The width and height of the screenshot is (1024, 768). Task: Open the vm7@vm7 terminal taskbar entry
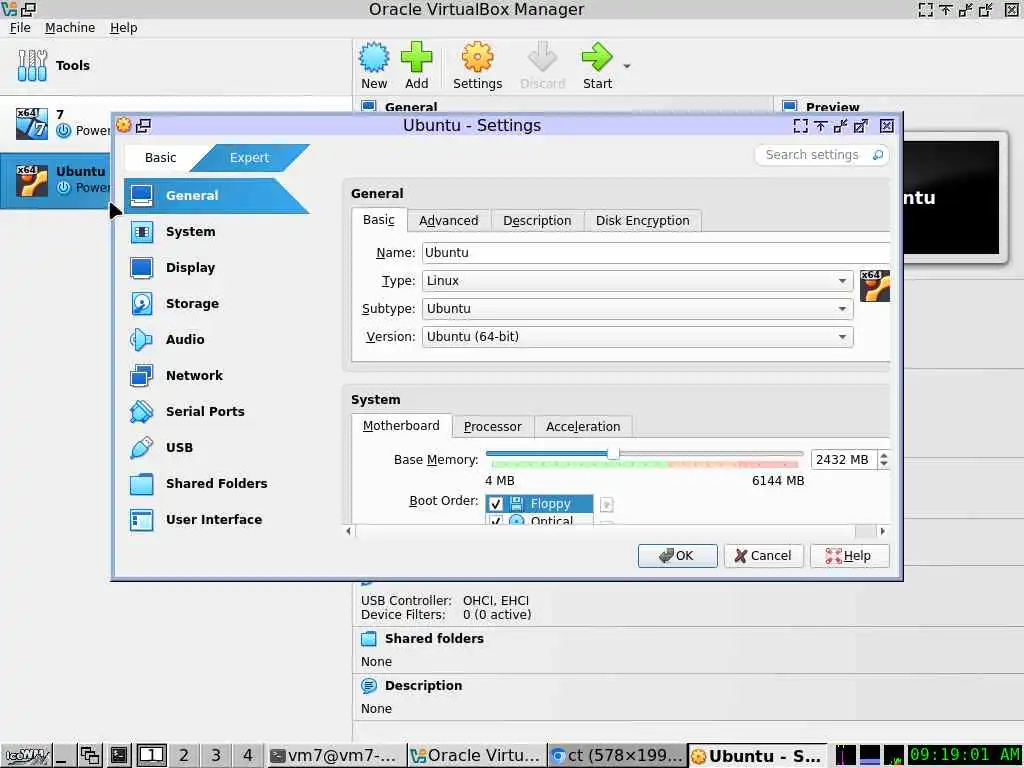(x=335, y=756)
